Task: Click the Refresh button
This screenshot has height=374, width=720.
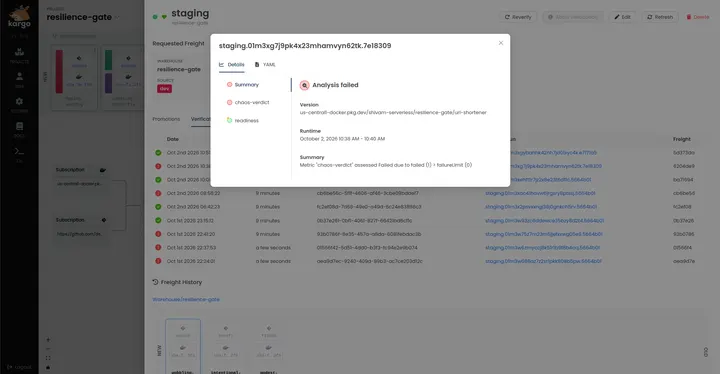Action: 660,17
